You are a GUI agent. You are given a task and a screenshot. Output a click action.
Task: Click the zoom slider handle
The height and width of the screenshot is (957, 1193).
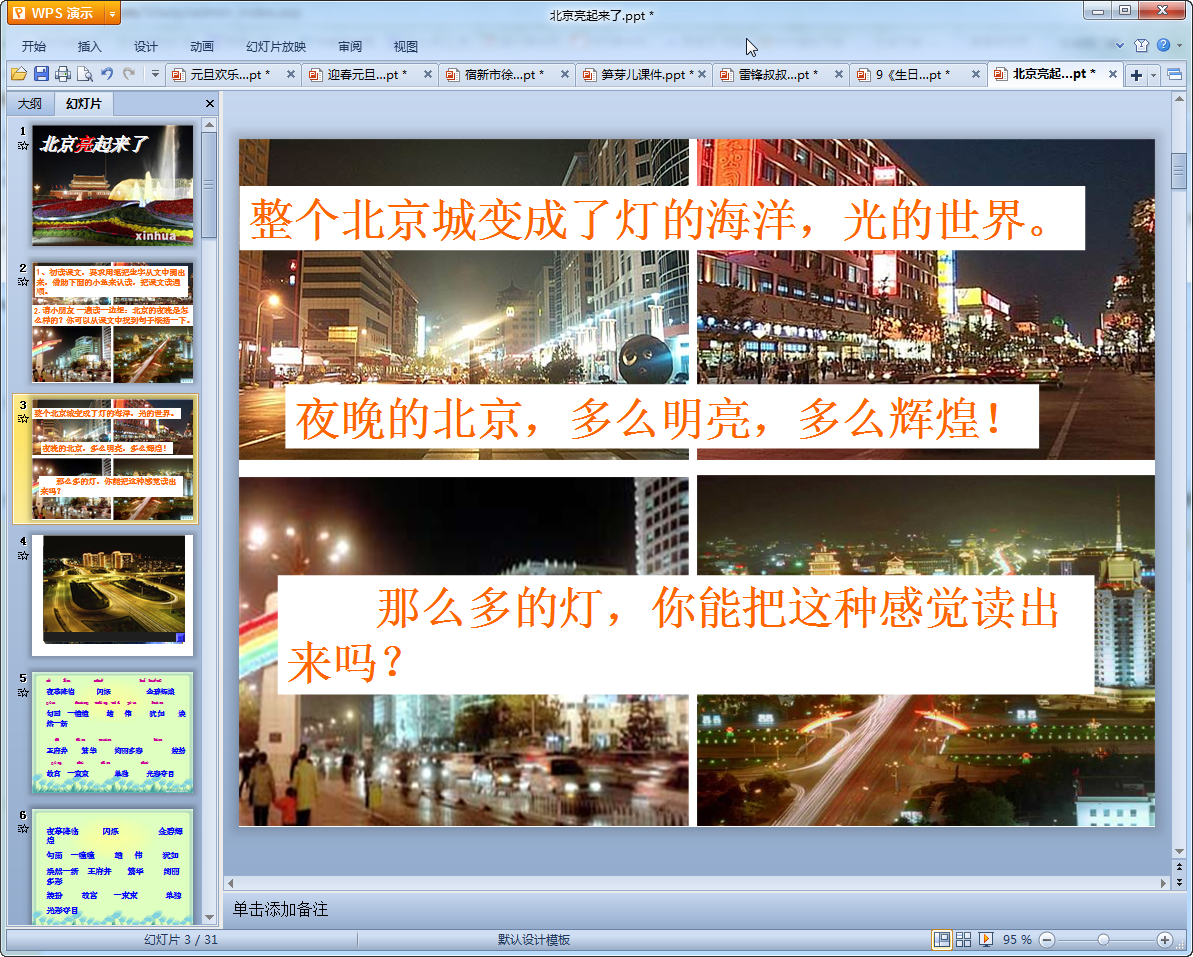(1103, 940)
